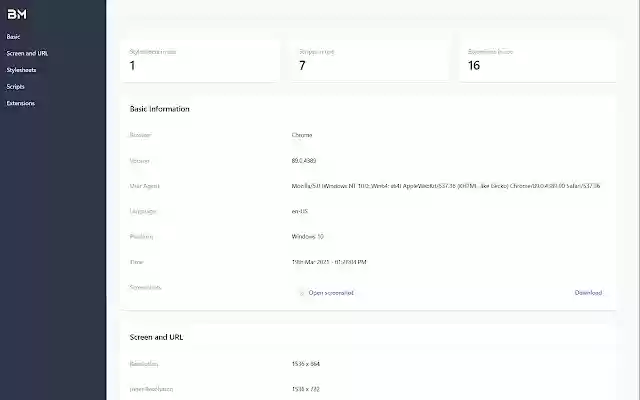Click the Open screenshot link
The width and height of the screenshot is (640, 400).
[331, 293]
